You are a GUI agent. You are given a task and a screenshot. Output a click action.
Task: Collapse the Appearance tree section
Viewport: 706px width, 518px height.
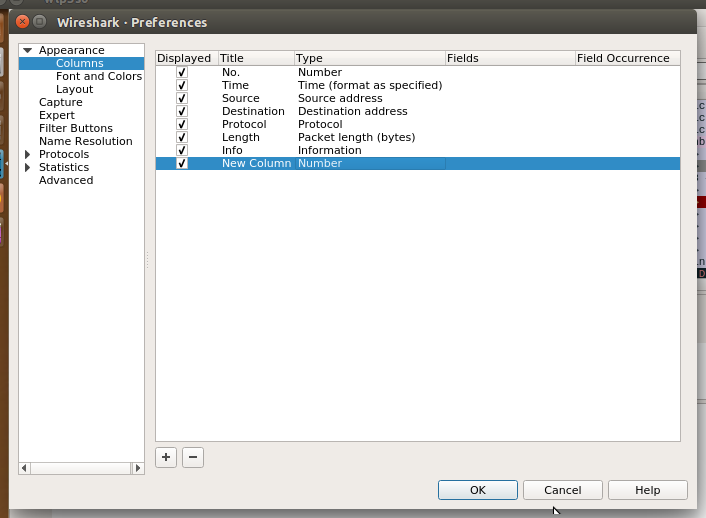27,50
